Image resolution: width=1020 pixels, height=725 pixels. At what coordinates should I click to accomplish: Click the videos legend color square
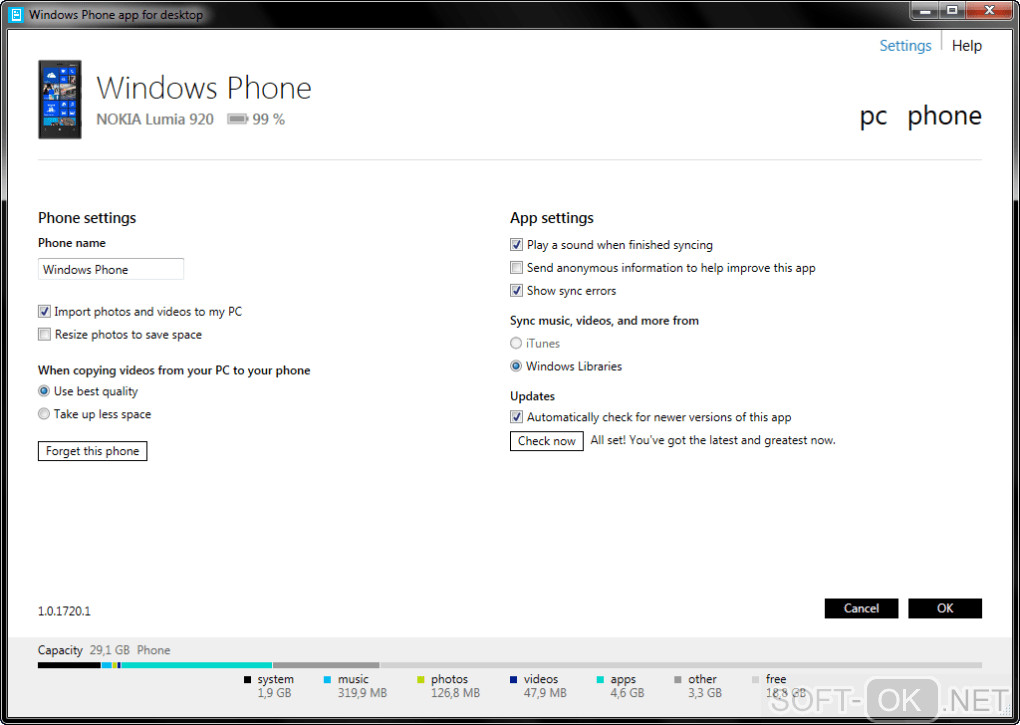pyautogui.click(x=513, y=679)
